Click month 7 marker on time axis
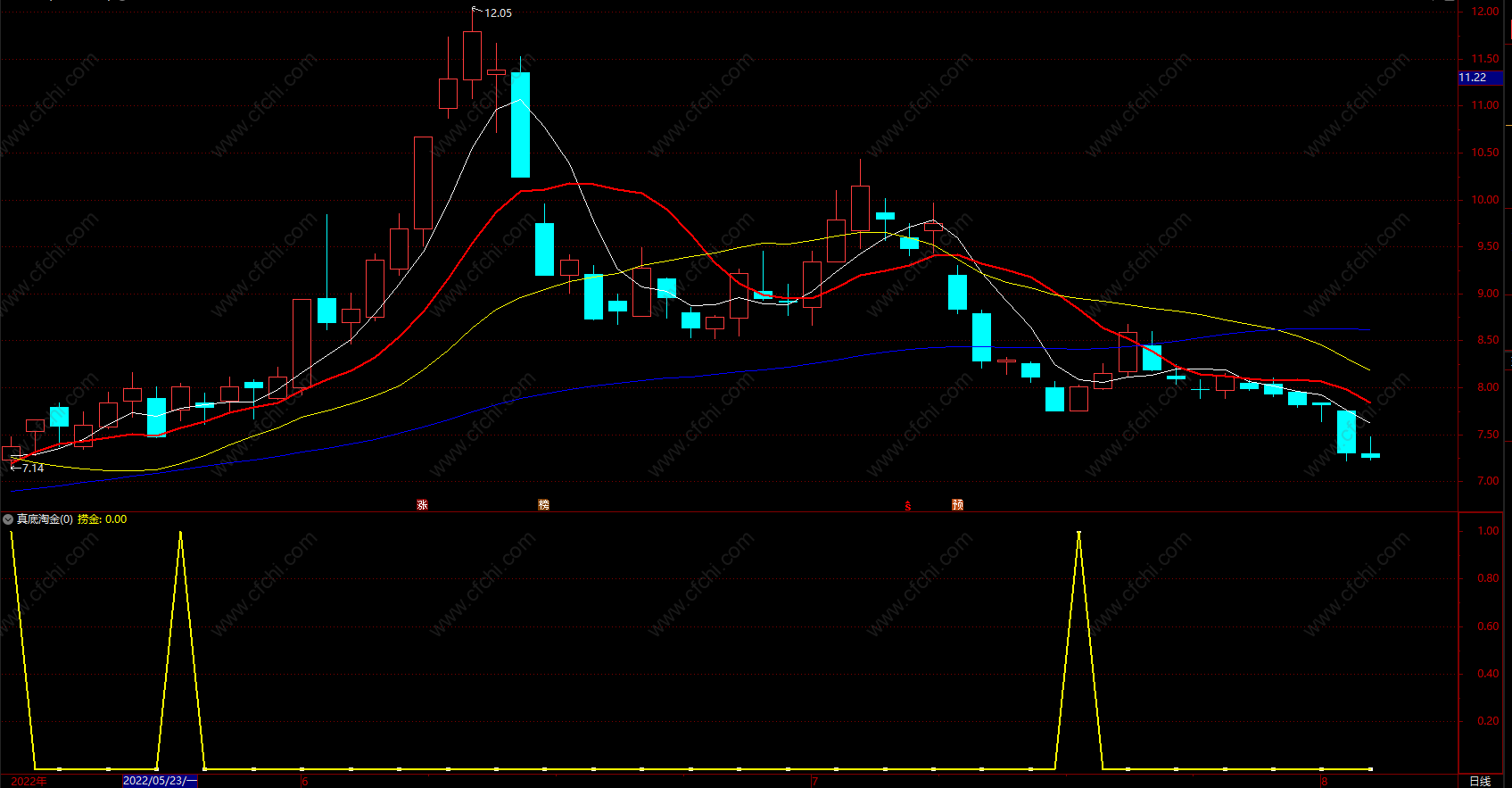1512x788 pixels. coord(814,782)
